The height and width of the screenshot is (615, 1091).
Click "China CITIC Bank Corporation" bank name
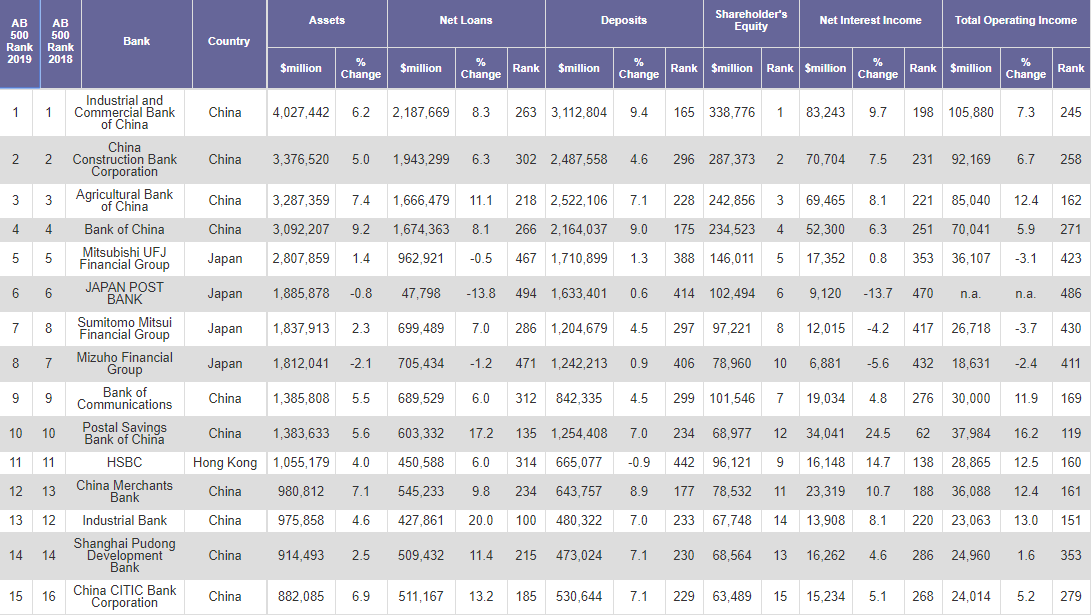[125, 596]
